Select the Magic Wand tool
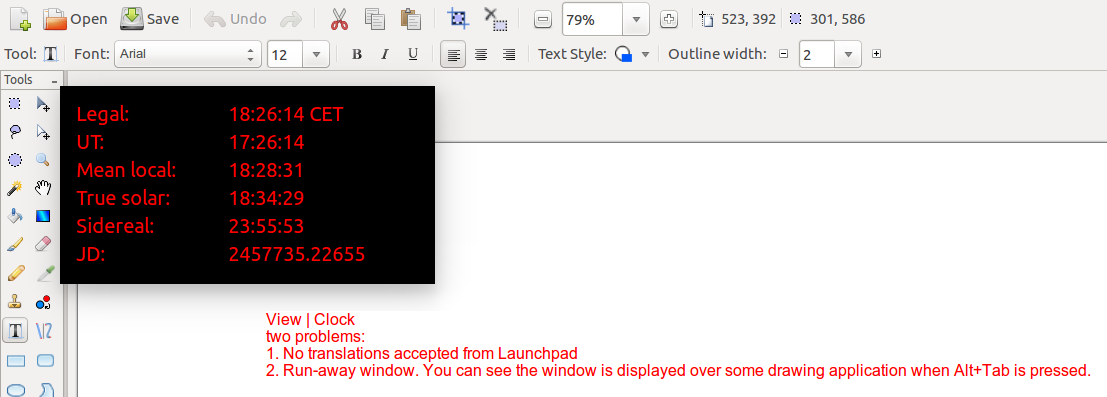1107x397 pixels. (15, 188)
